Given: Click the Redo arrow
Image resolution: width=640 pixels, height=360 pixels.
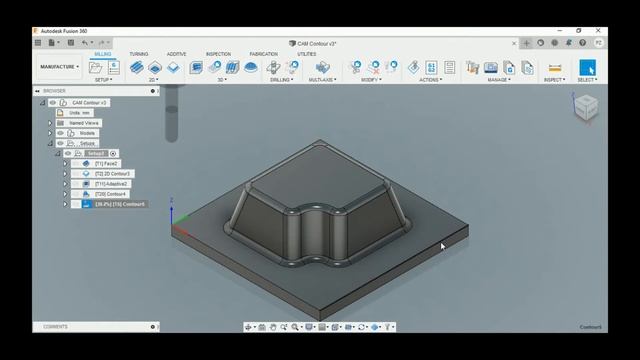Looking at the screenshot, I should [x=101, y=42].
